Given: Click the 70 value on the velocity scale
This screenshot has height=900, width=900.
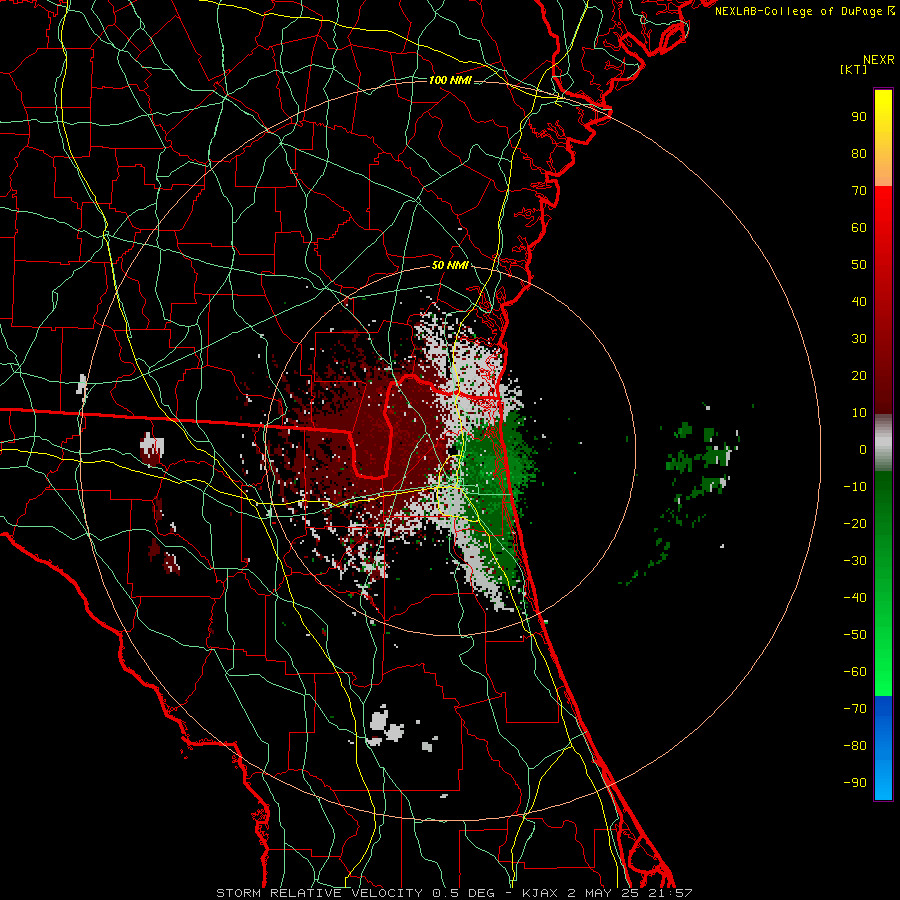Looking at the screenshot, I should click(x=859, y=191).
